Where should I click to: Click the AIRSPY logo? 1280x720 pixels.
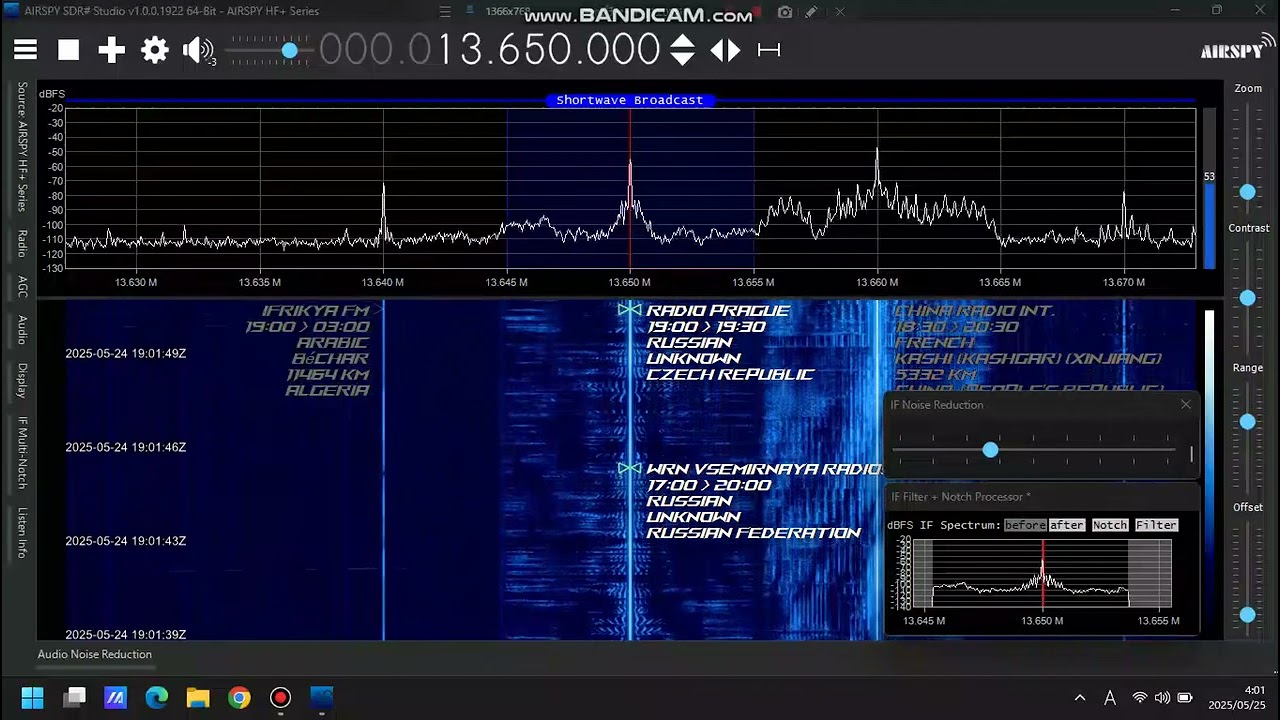[x=1238, y=49]
